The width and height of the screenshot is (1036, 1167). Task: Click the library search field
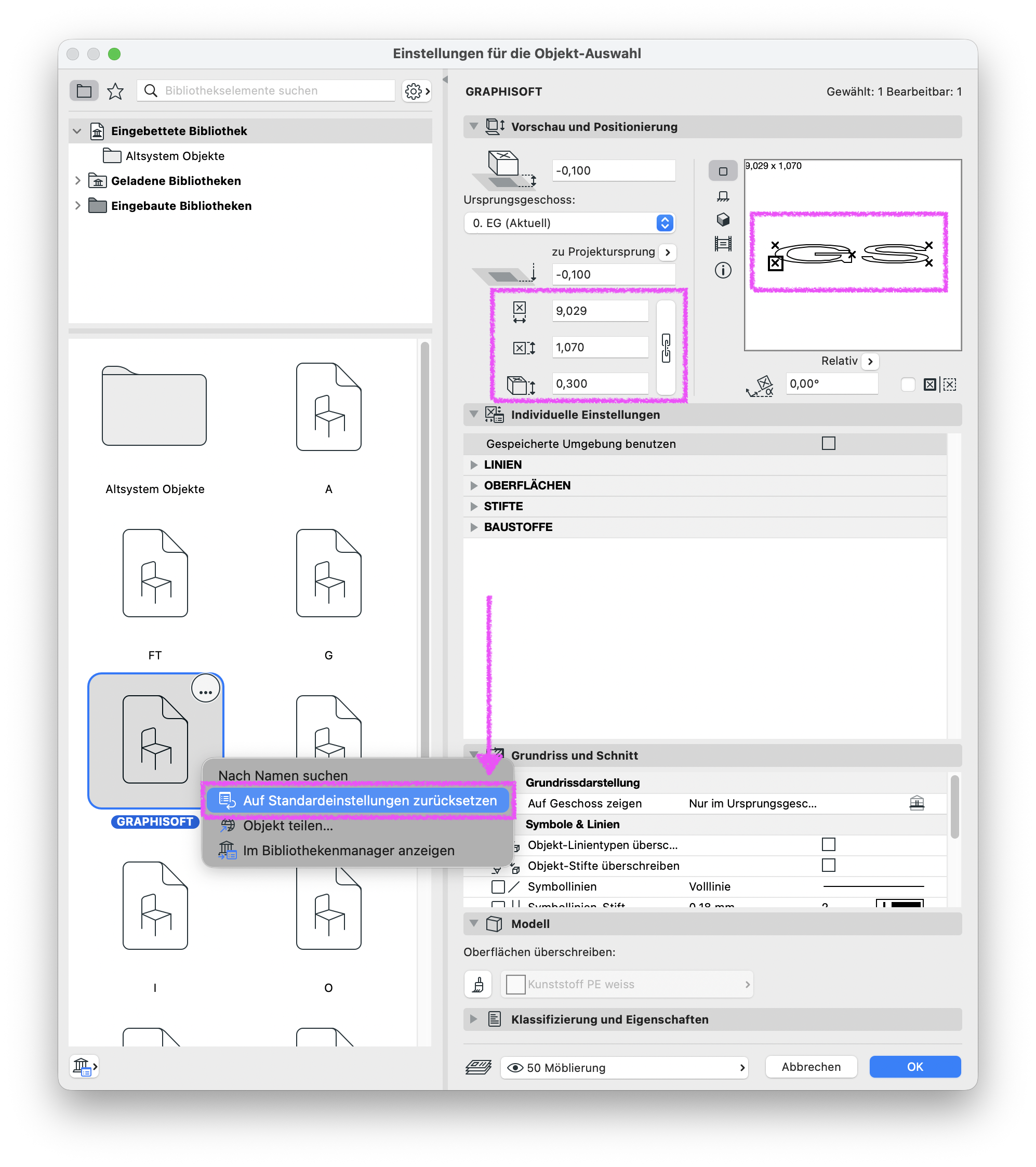click(x=266, y=91)
